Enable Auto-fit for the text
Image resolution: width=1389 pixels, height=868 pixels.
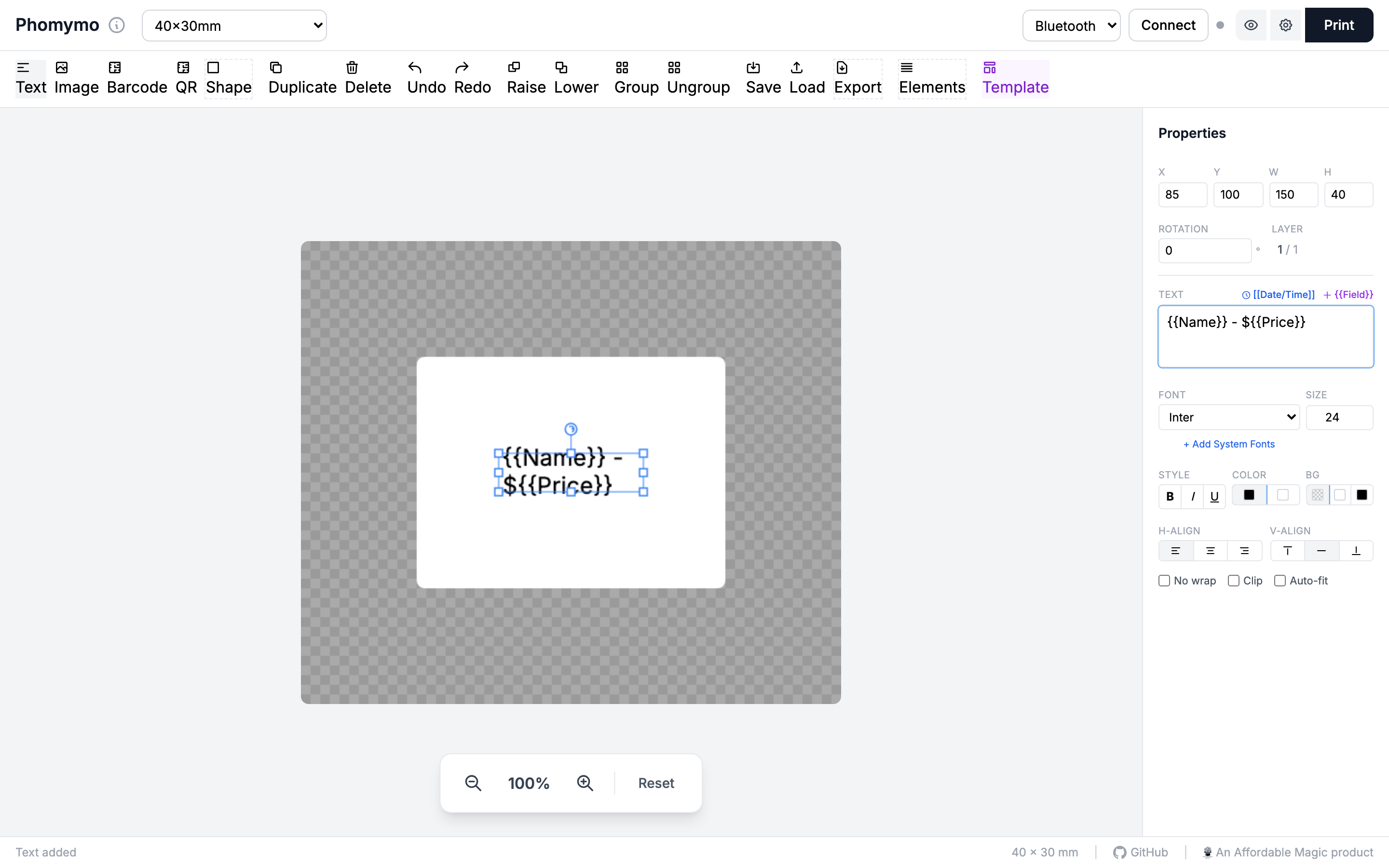coord(1280,581)
